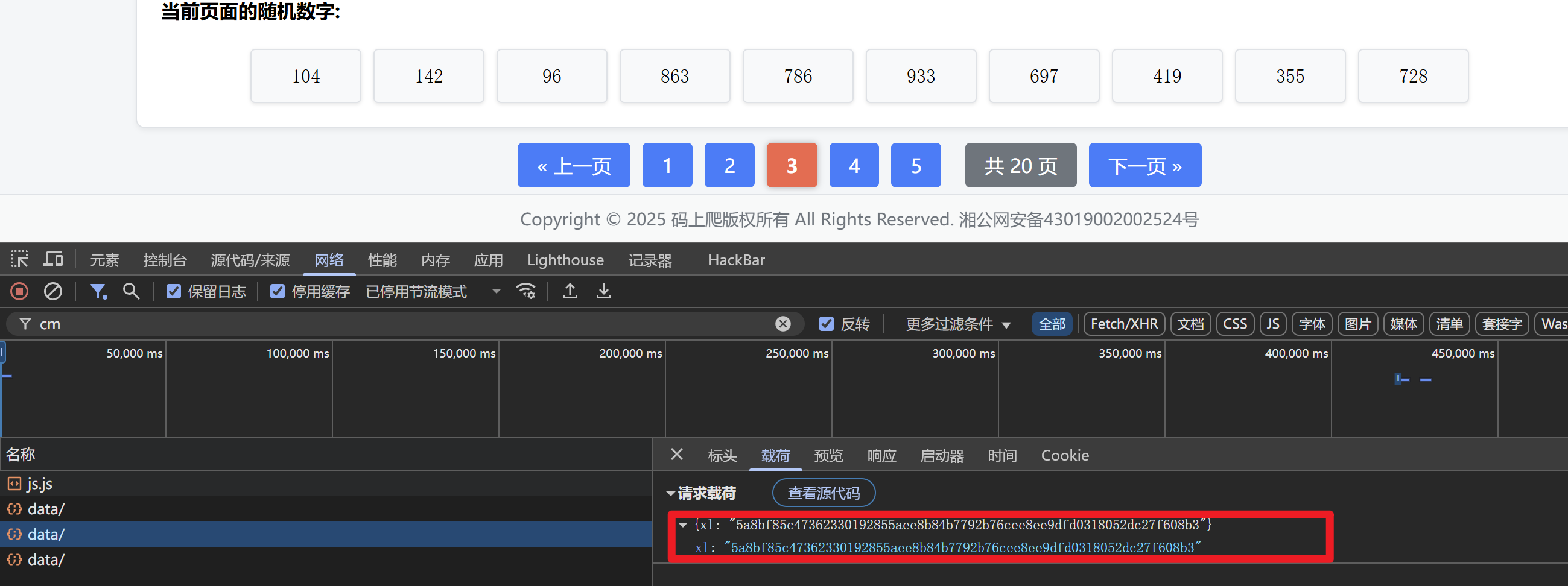Go to previous page 上一页

click(573, 166)
